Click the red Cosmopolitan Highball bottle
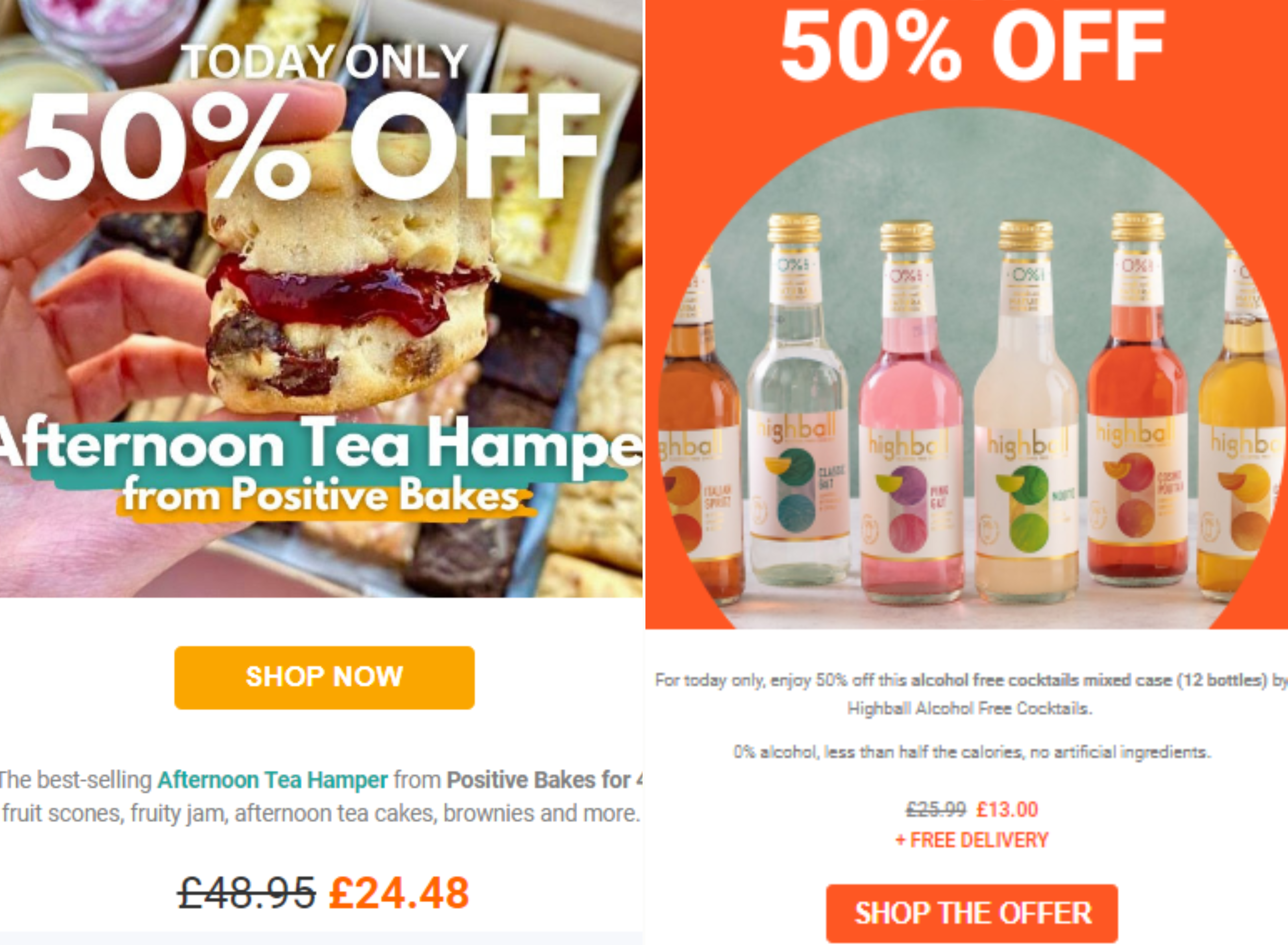 pos(1137,400)
